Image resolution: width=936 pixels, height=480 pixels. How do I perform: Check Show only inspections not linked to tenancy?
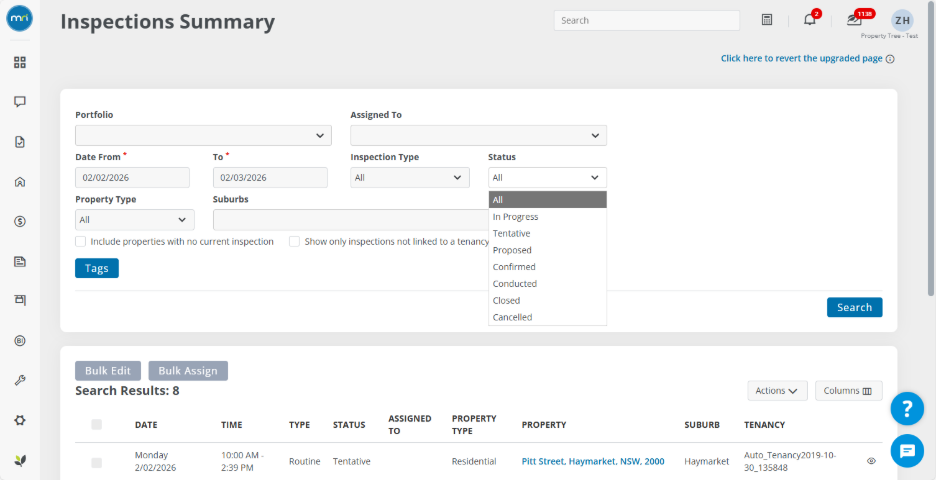(294, 242)
